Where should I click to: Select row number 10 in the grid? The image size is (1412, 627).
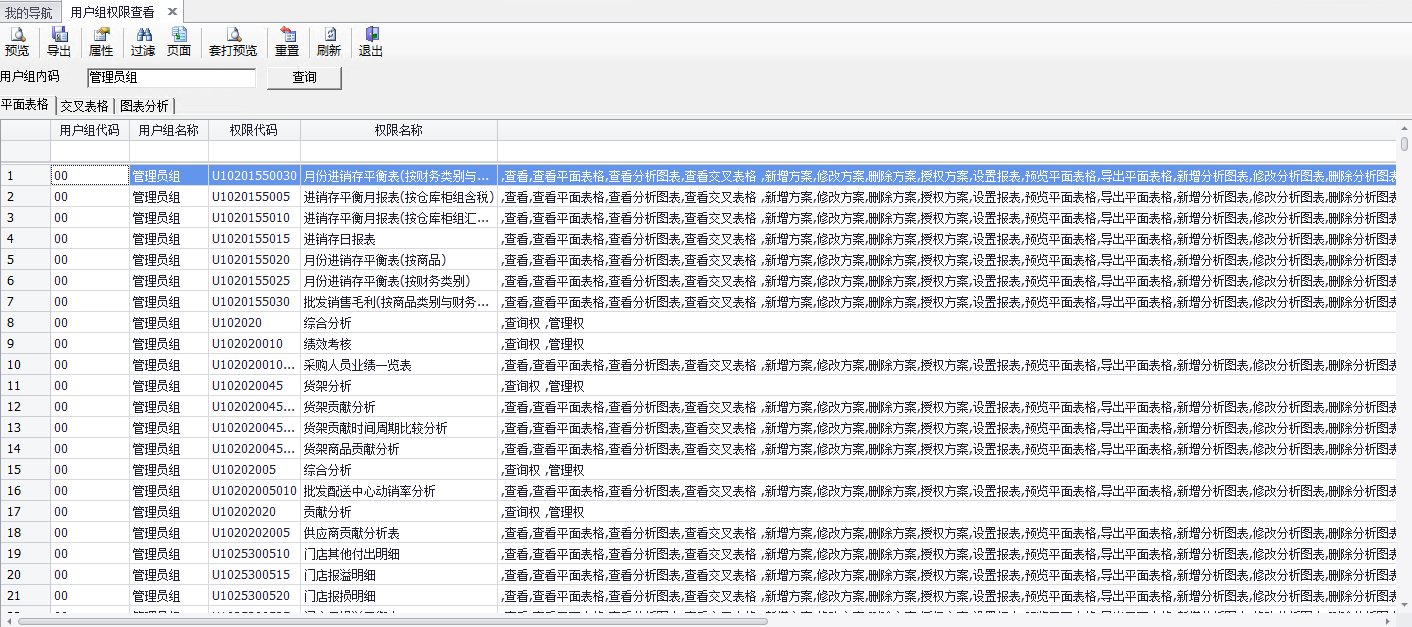[25, 365]
